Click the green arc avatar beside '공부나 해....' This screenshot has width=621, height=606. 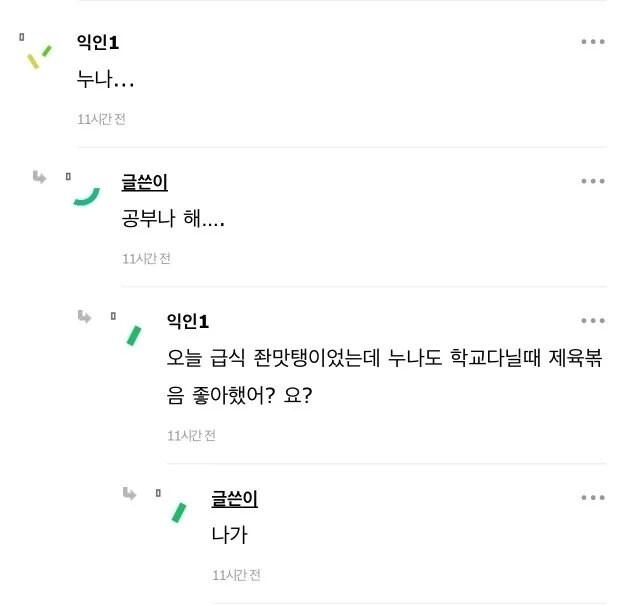point(87,196)
